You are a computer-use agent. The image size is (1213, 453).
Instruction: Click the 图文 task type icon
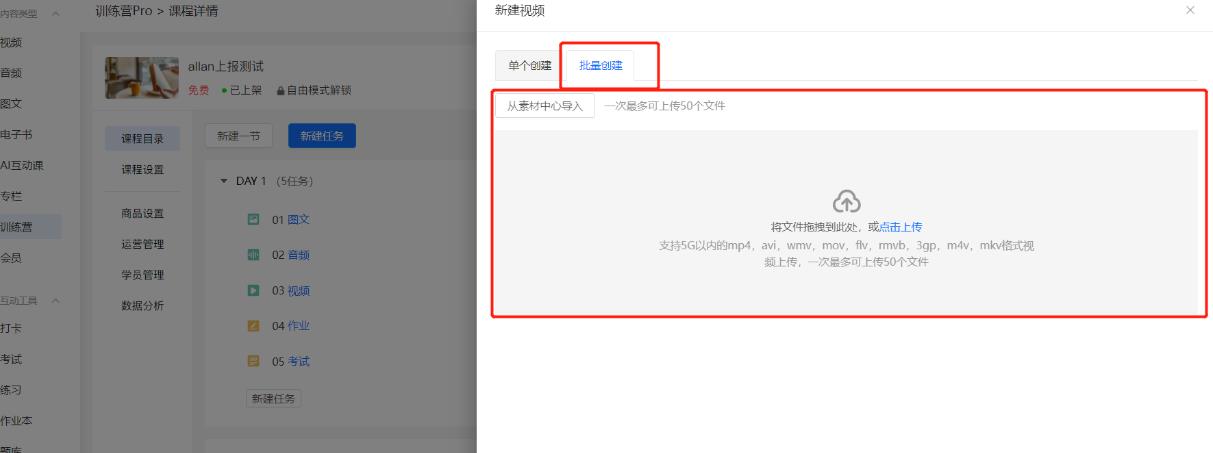click(x=254, y=219)
